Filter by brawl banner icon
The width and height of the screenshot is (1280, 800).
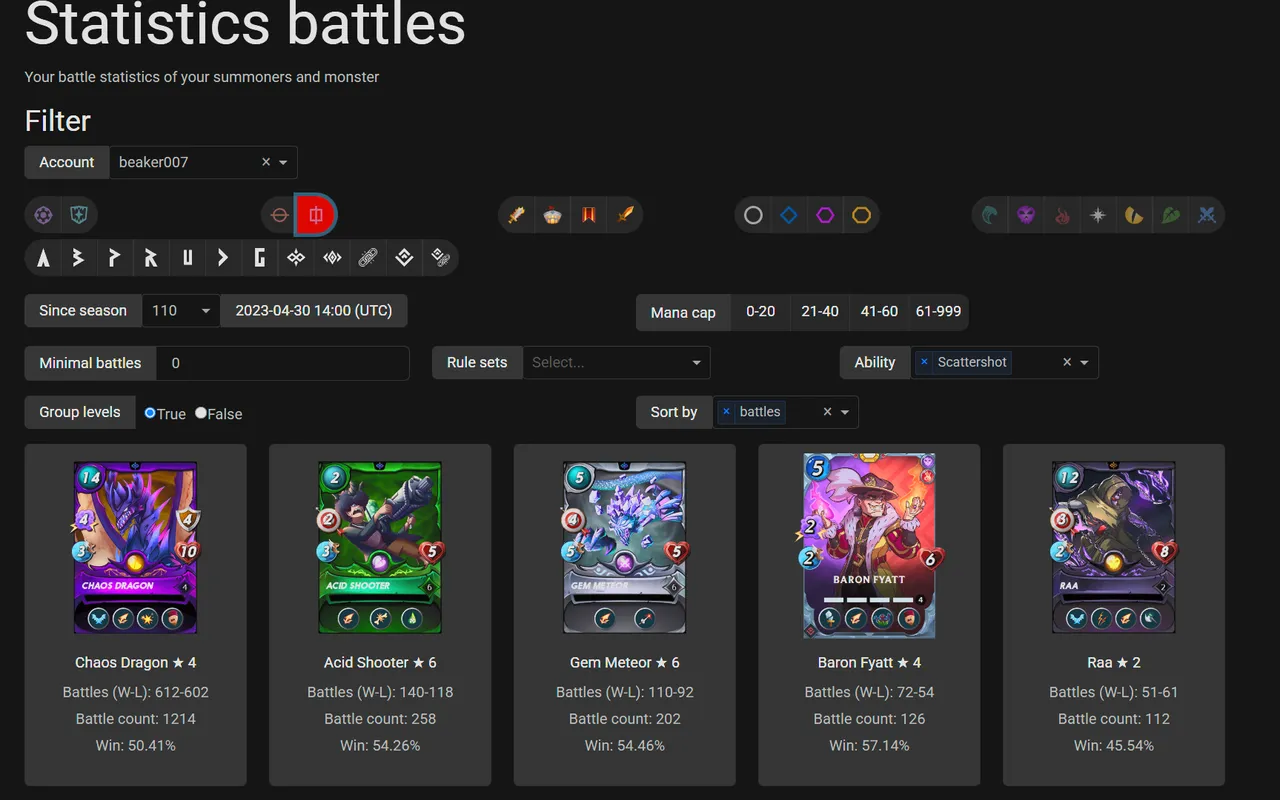point(589,215)
